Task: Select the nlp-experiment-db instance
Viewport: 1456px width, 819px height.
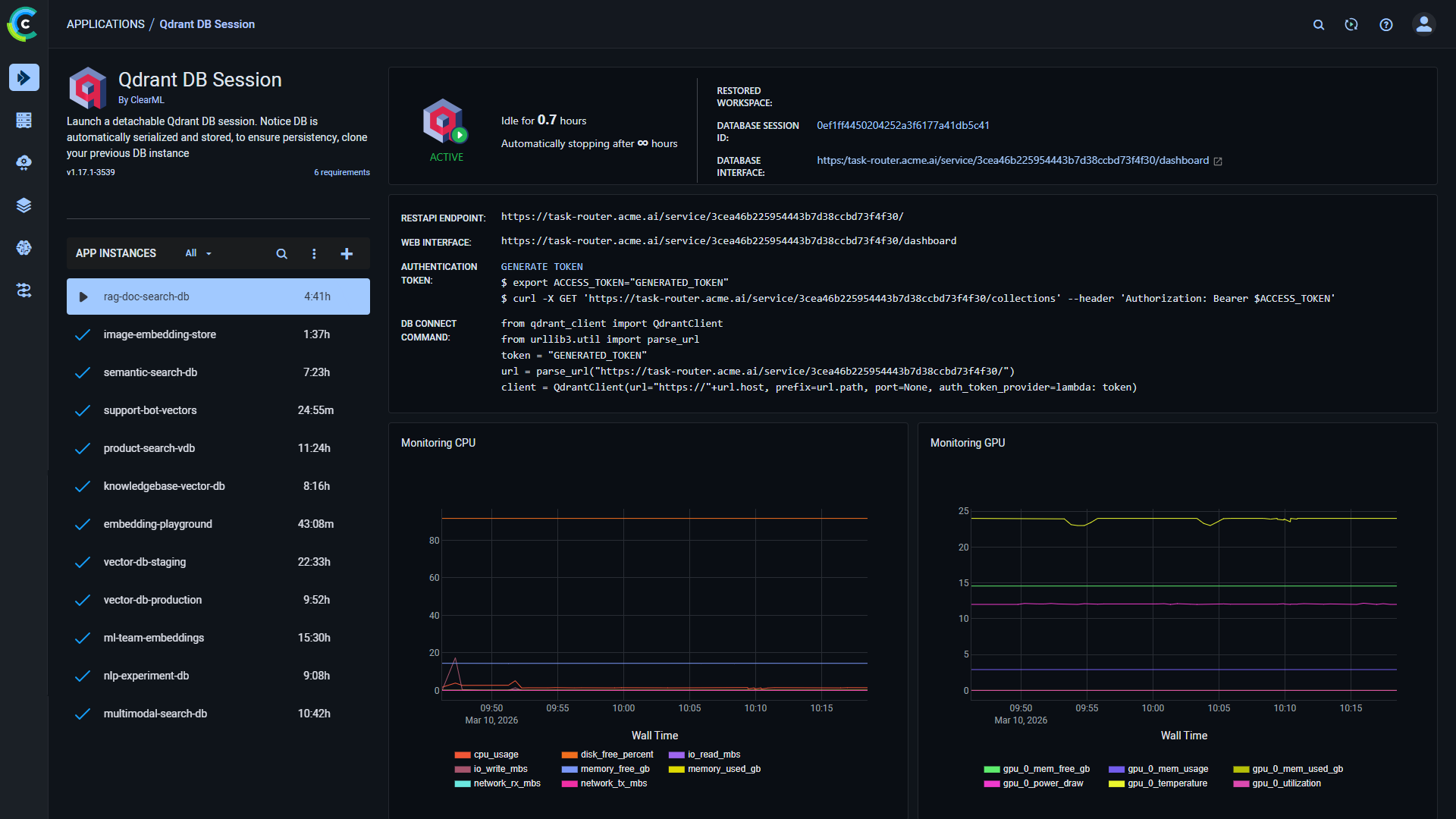Action: tap(218, 676)
